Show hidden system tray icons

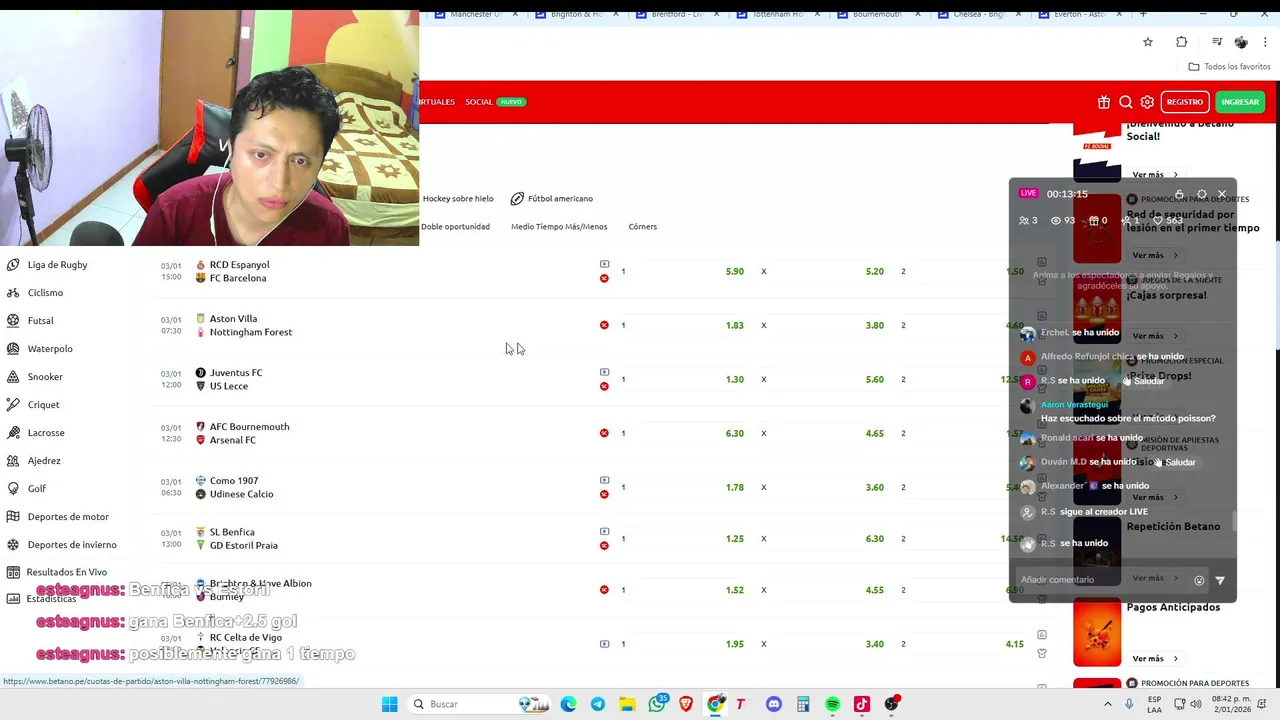1108,704
